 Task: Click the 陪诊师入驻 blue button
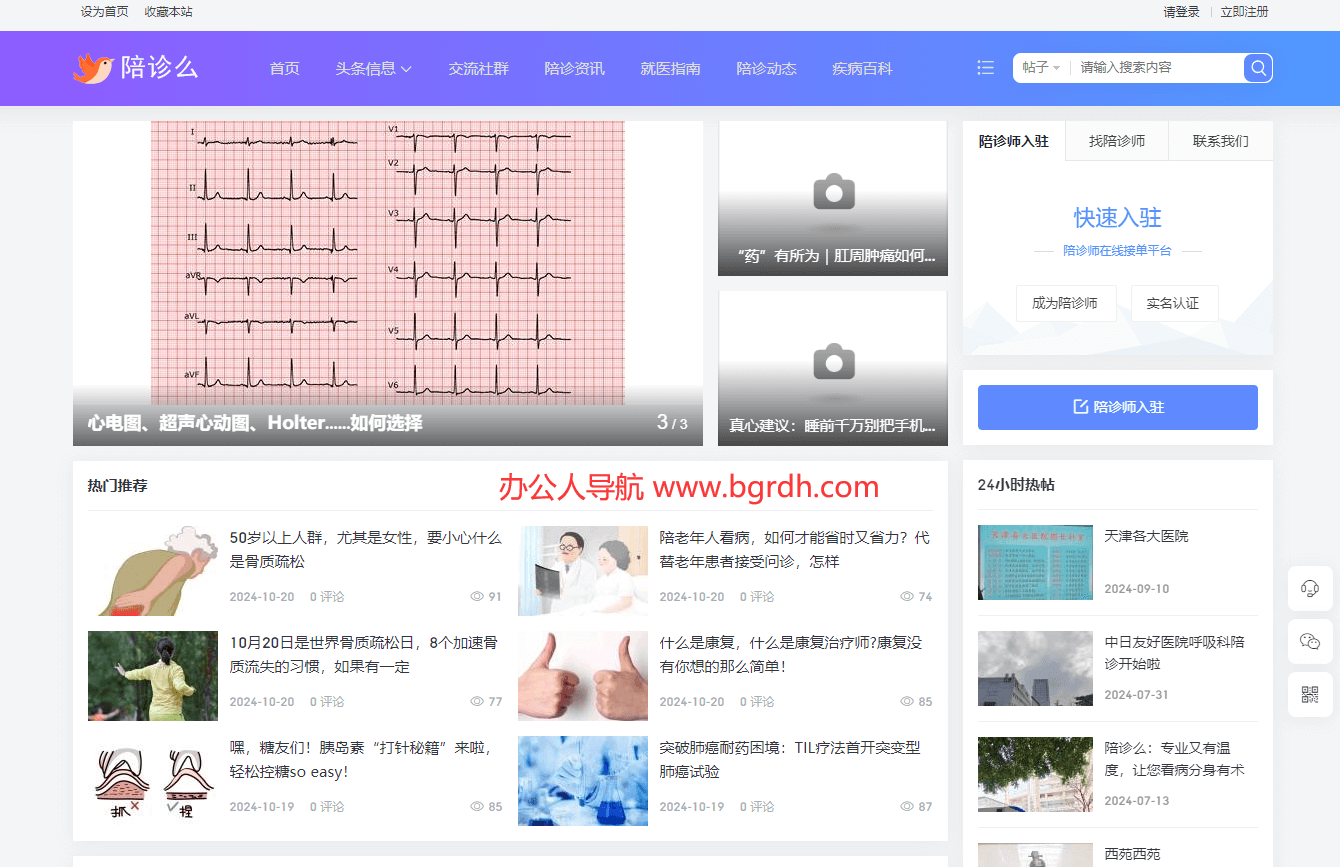pyautogui.click(x=1117, y=407)
